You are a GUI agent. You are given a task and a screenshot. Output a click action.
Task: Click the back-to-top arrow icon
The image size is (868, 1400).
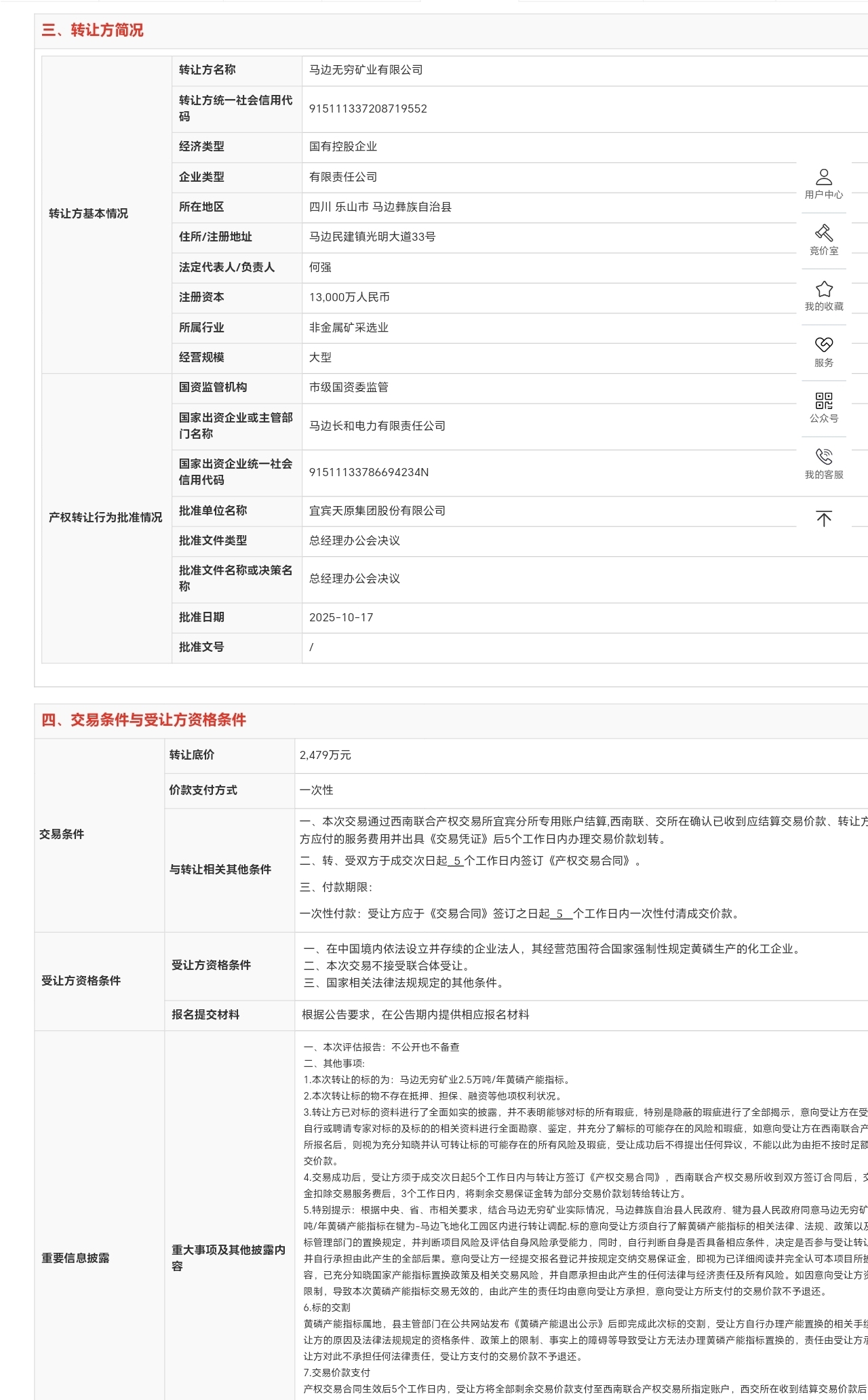[824, 519]
